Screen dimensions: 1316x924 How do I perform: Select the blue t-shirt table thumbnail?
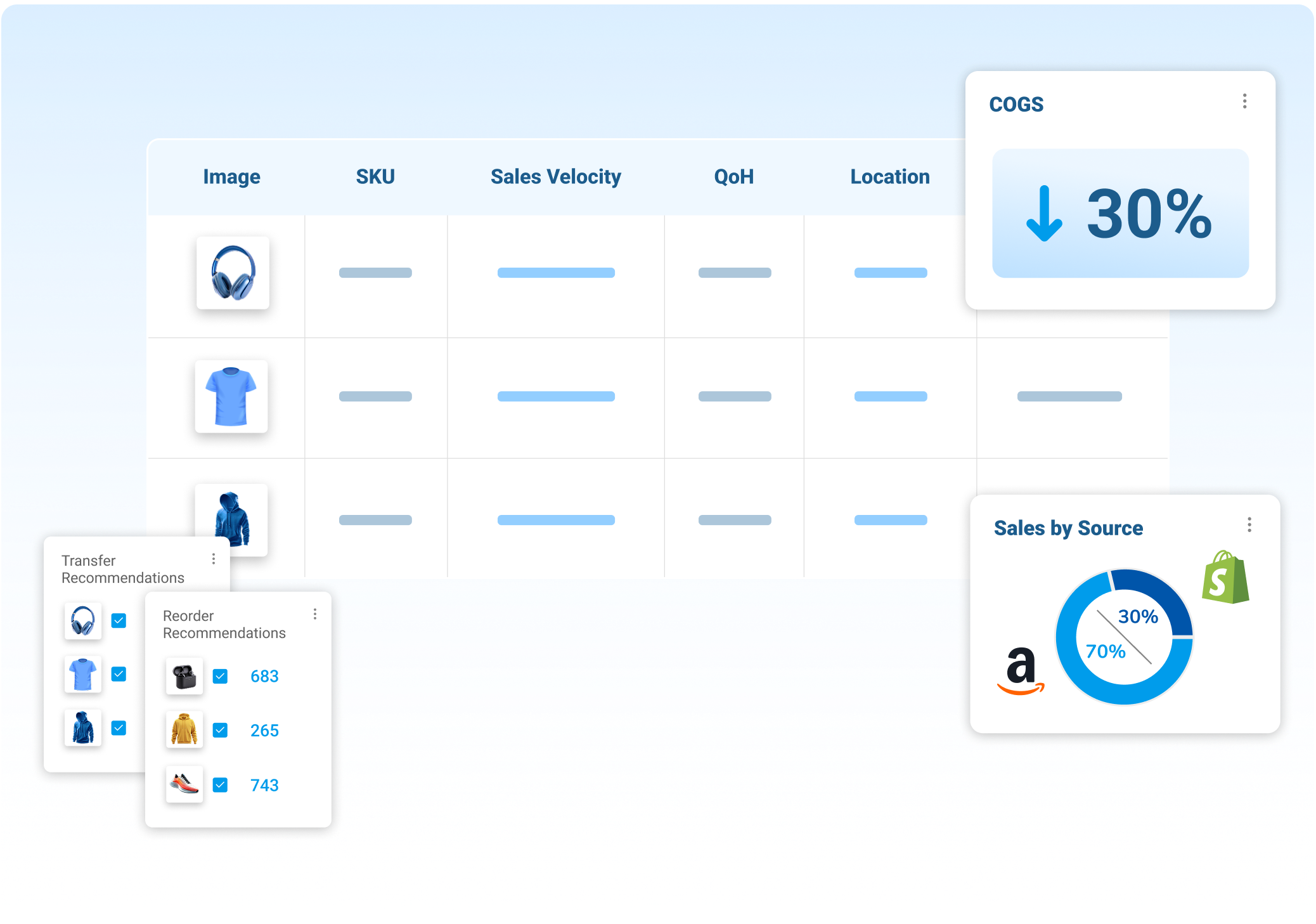(231, 396)
